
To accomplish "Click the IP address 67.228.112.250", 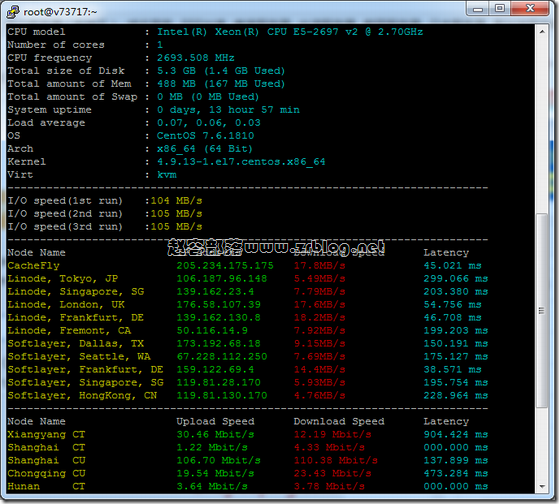I will [222, 357].
